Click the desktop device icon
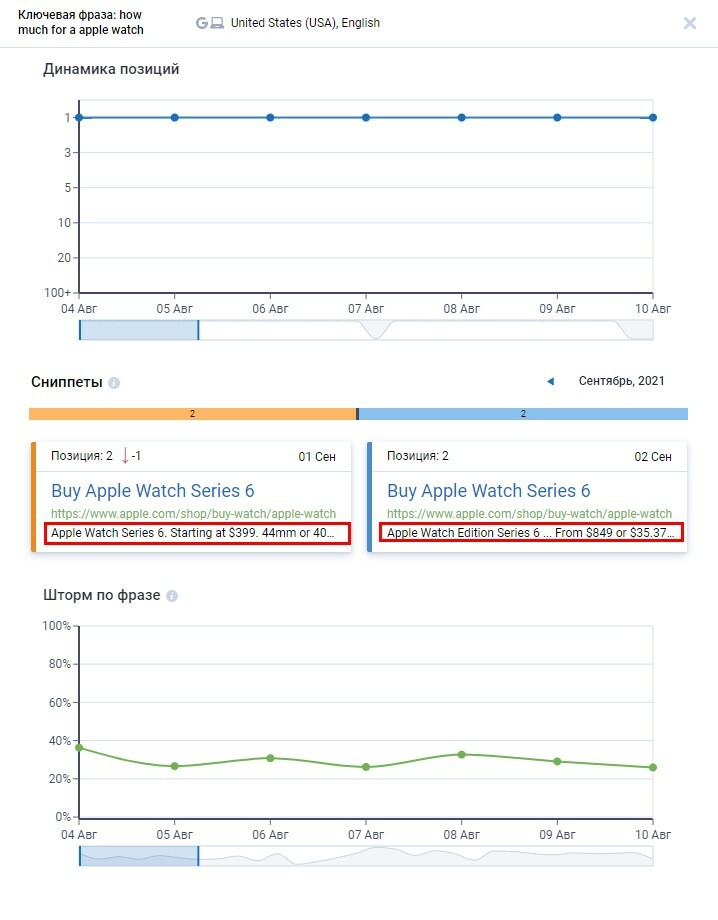The image size is (718, 920). tap(217, 23)
